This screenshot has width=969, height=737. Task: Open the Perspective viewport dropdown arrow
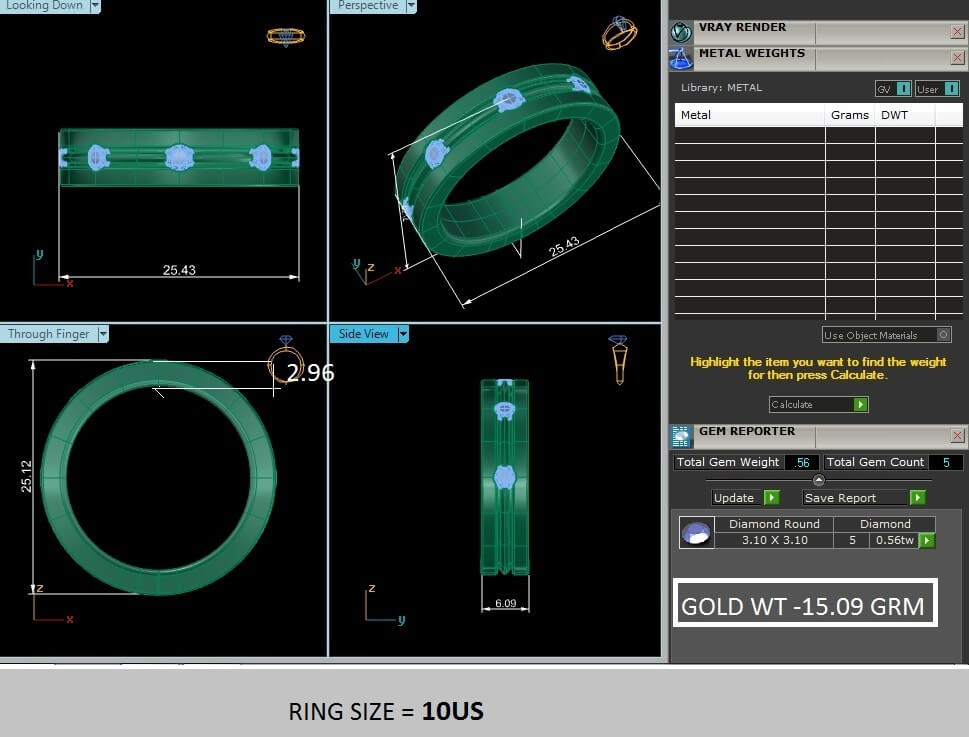411,6
